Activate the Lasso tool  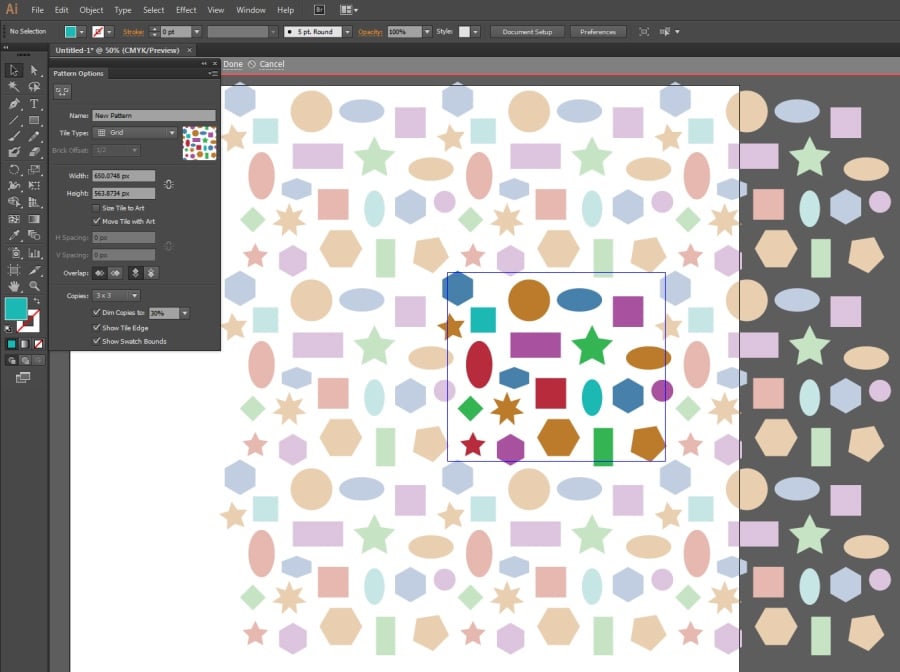point(34,87)
